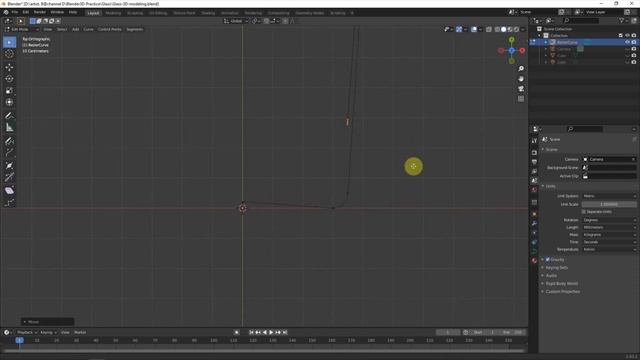Open the Tool properties tab icon
The height and width of the screenshot is (360, 640).
(x=534, y=140)
